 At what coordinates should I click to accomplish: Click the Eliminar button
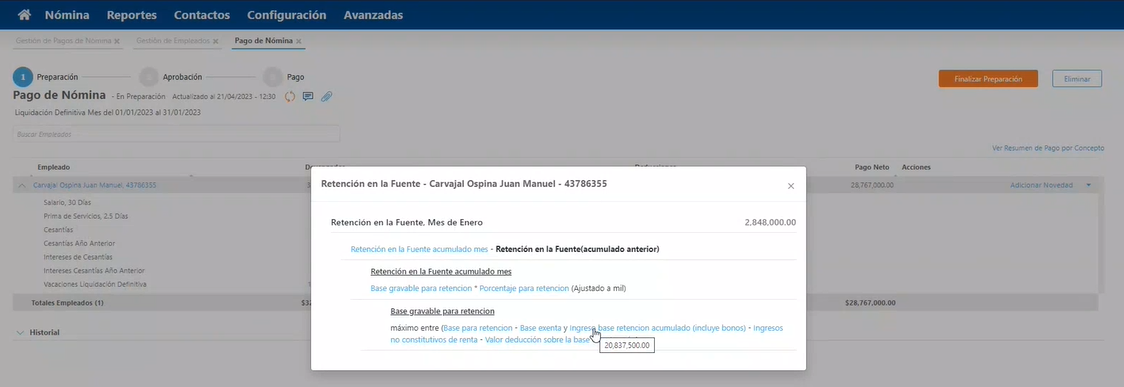[1077, 79]
